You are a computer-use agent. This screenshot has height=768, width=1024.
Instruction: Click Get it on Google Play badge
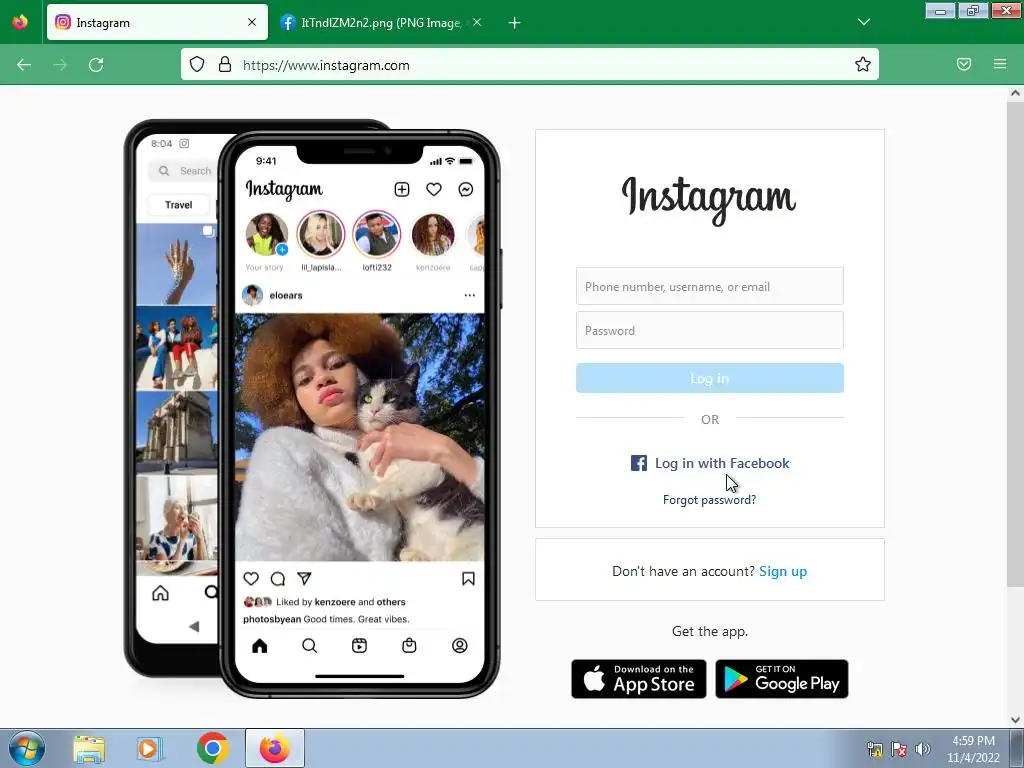(x=782, y=679)
